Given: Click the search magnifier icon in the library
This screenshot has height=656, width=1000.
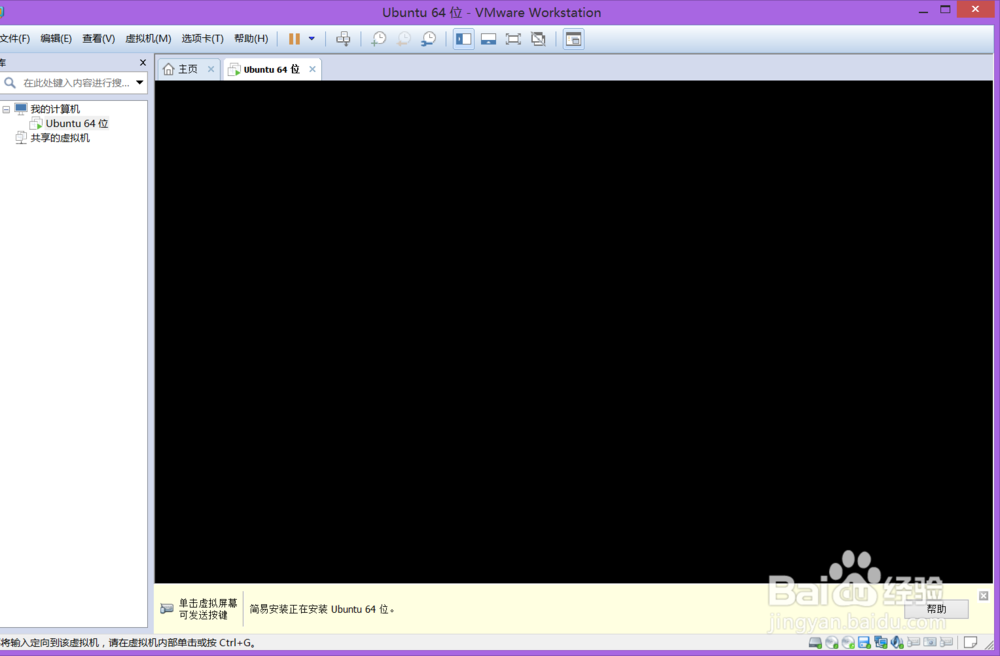Looking at the screenshot, I should coord(10,83).
